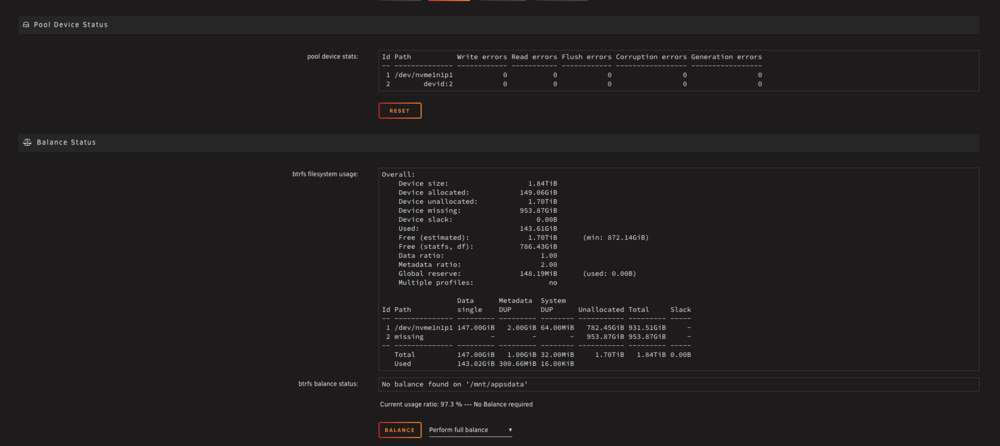Image resolution: width=1000 pixels, height=446 pixels.
Task: Click 'Write errors' column header
Action: pyautogui.click(x=482, y=57)
